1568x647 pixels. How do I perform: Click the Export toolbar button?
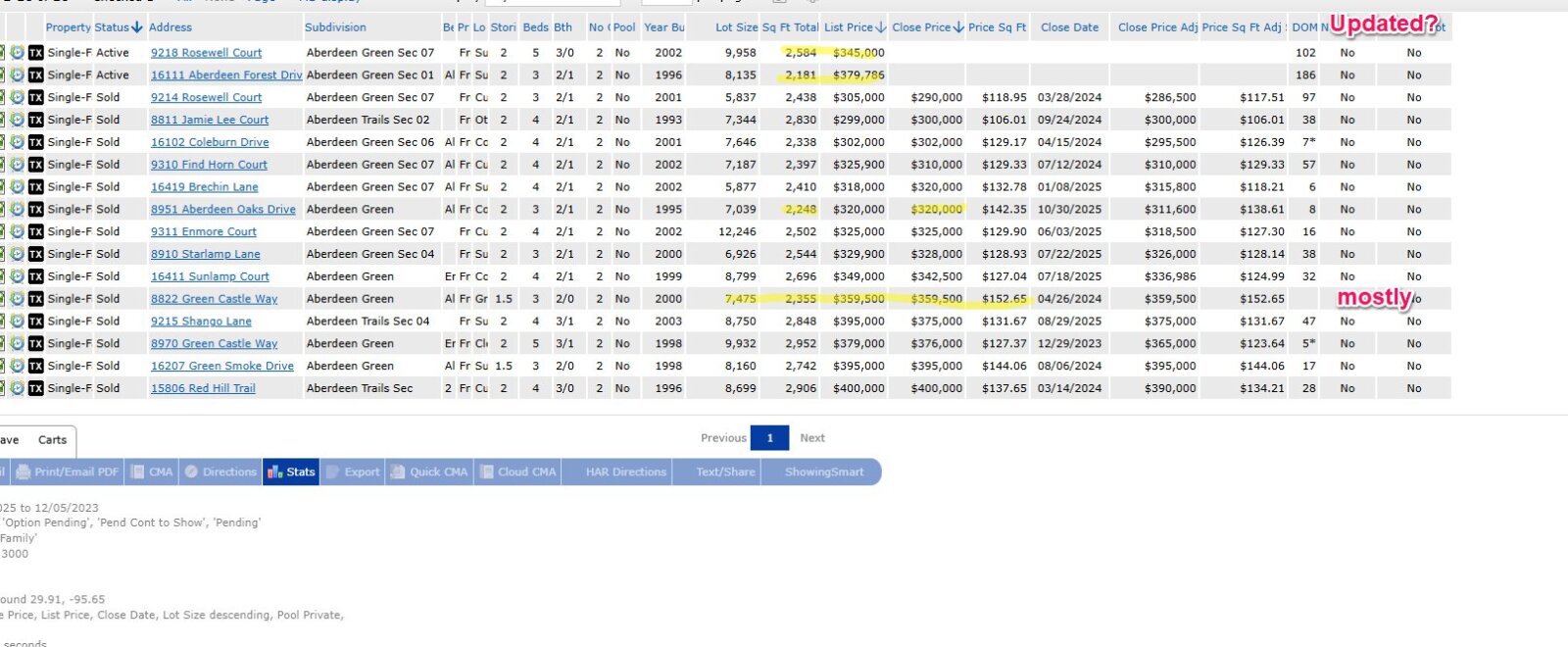tap(353, 473)
